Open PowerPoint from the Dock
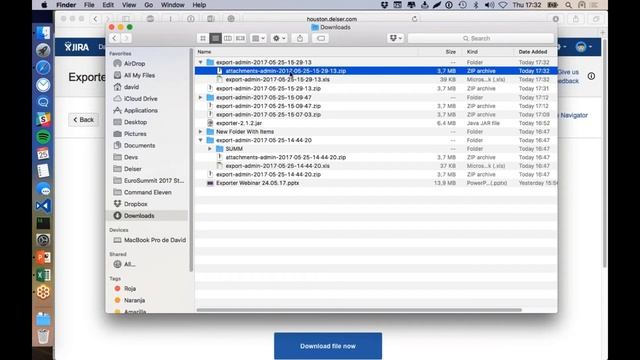Image resolution: width=640 pixels, height=360 pixels. click(43, 258)
